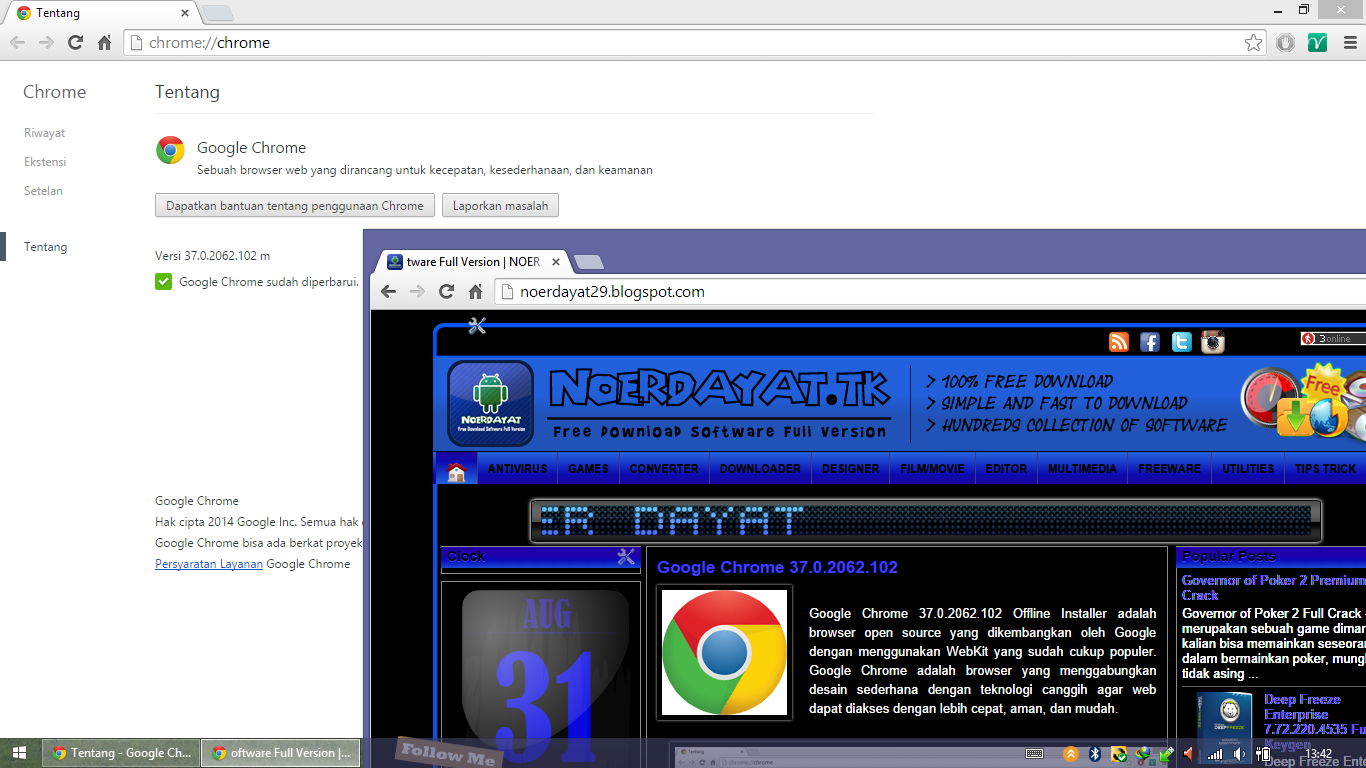Expand the bookmark star in the address bar

(x=1253, y=43)
